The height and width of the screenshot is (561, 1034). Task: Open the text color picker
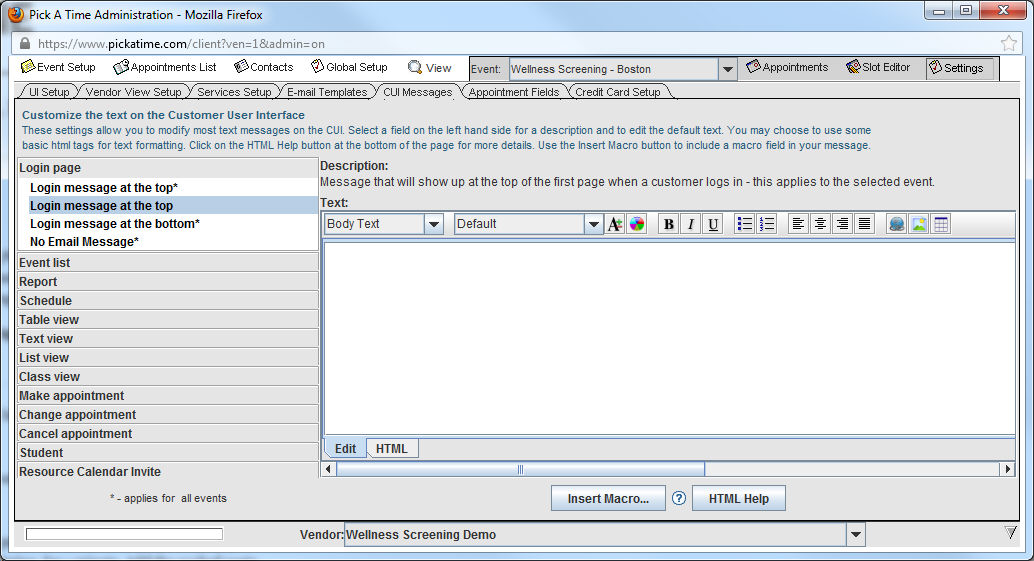[636, 224]
